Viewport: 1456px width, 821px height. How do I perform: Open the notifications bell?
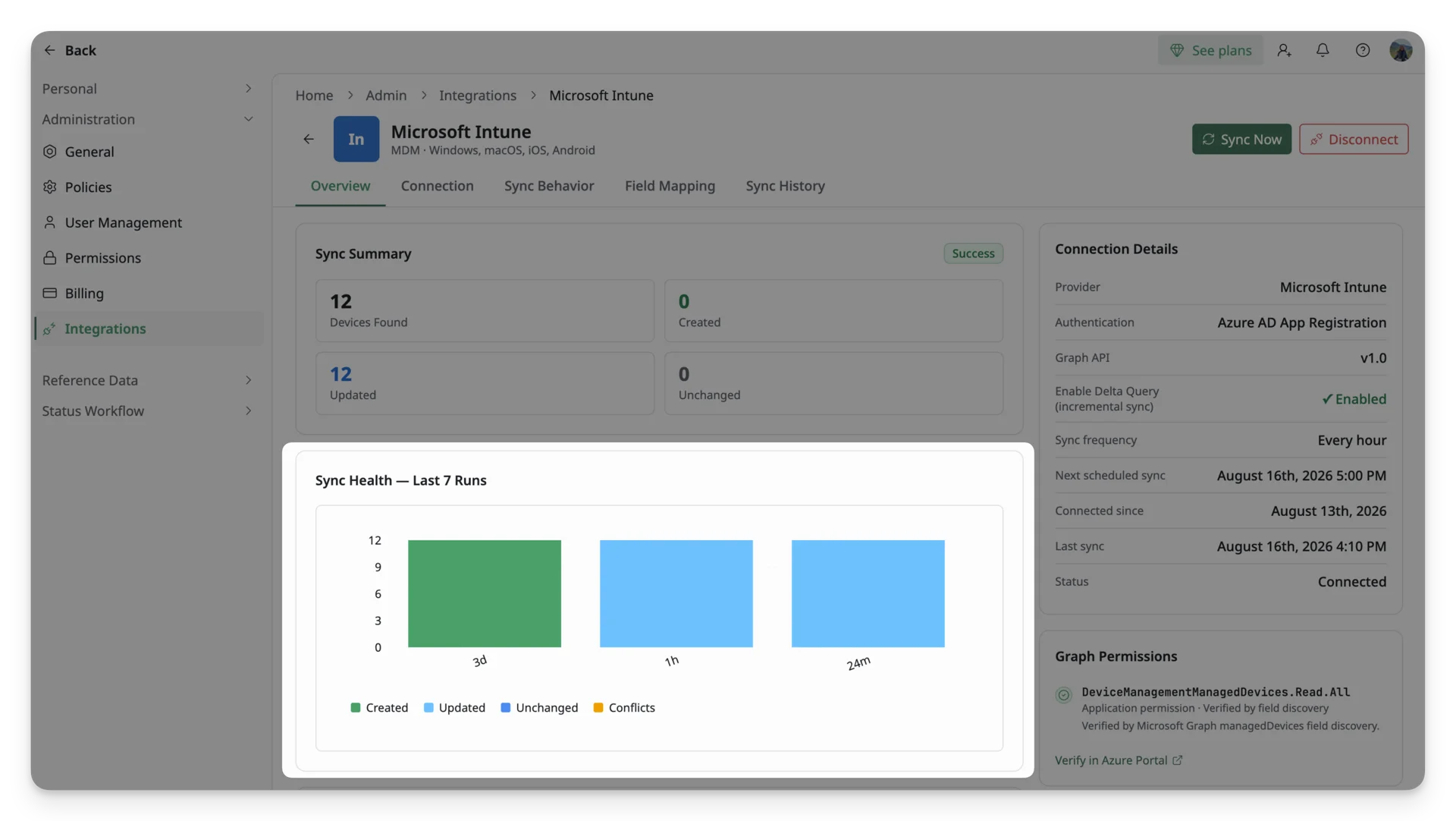click(x=1323, y=50)
